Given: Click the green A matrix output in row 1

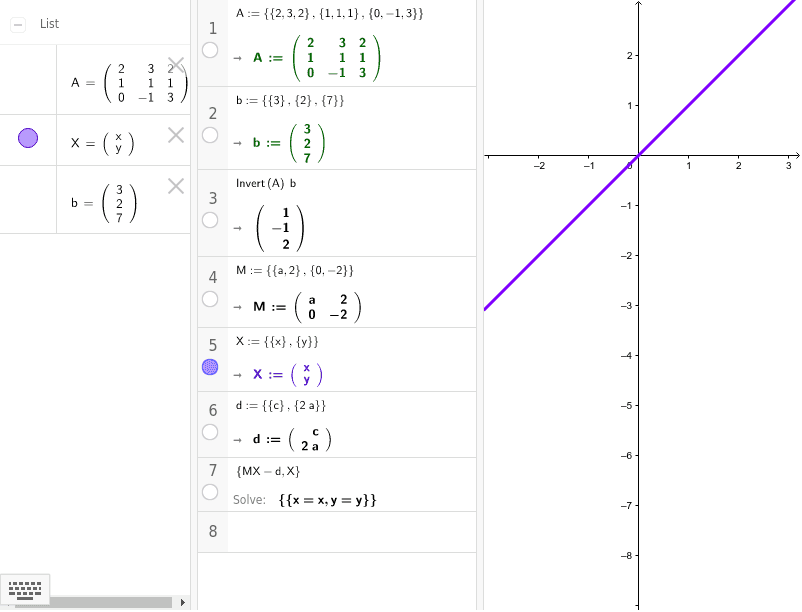Looking at the screenshot, I should click(x=317, y=58).
